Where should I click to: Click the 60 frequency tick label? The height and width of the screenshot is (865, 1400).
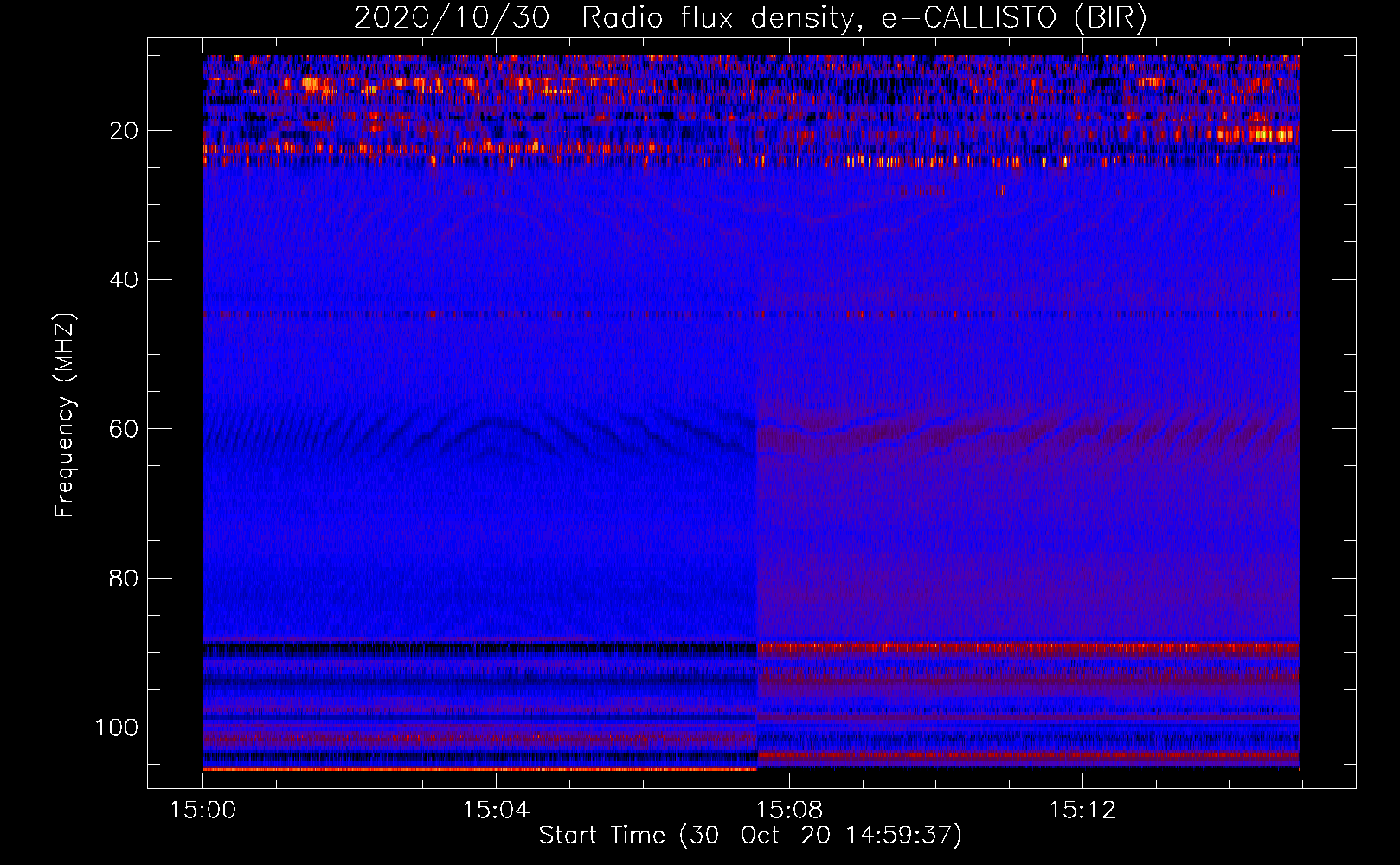(x=125, y=429)
